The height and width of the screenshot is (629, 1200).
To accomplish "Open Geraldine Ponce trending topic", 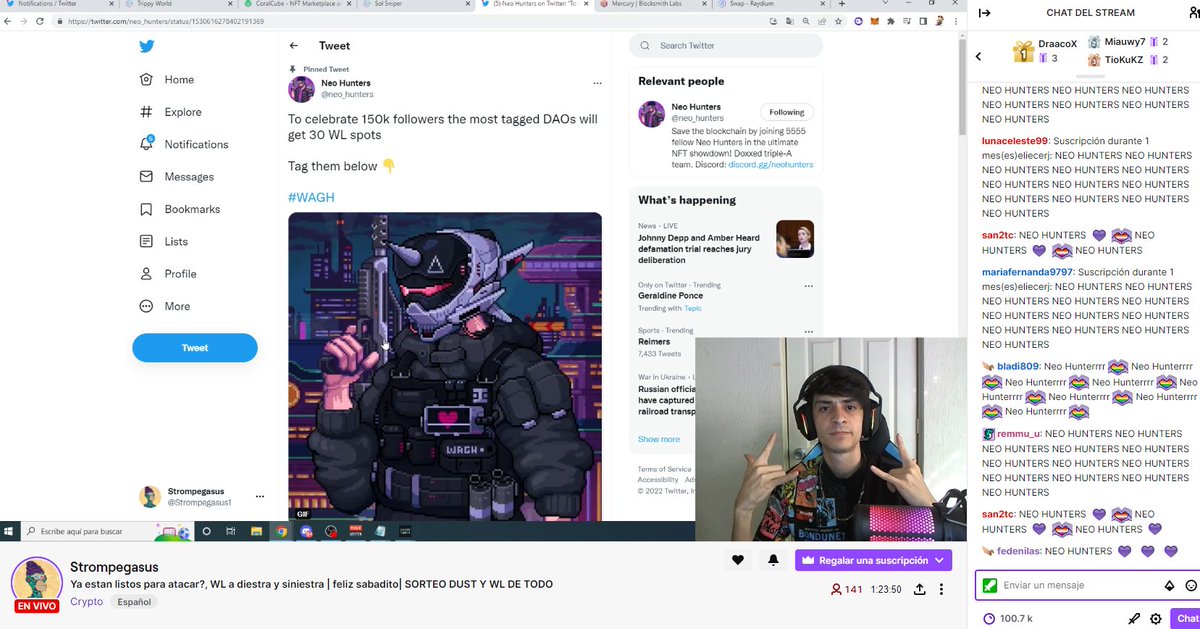I will (671, 296).
